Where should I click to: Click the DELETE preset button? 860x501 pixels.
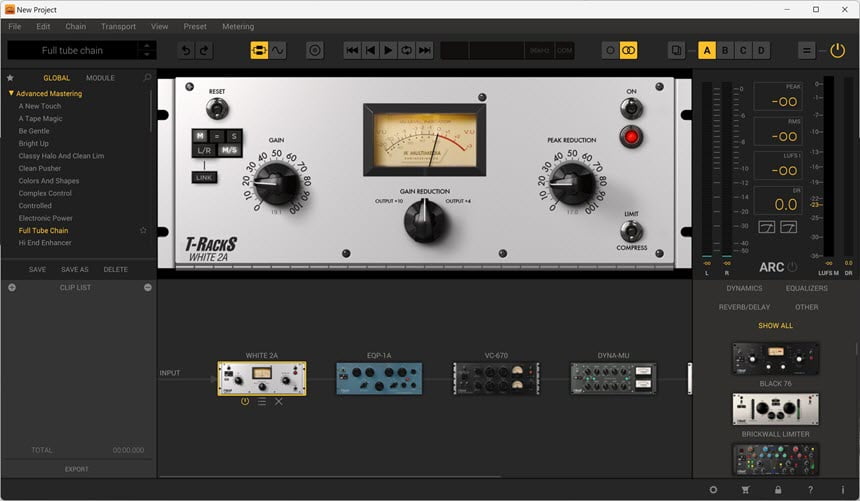point(116,269)
